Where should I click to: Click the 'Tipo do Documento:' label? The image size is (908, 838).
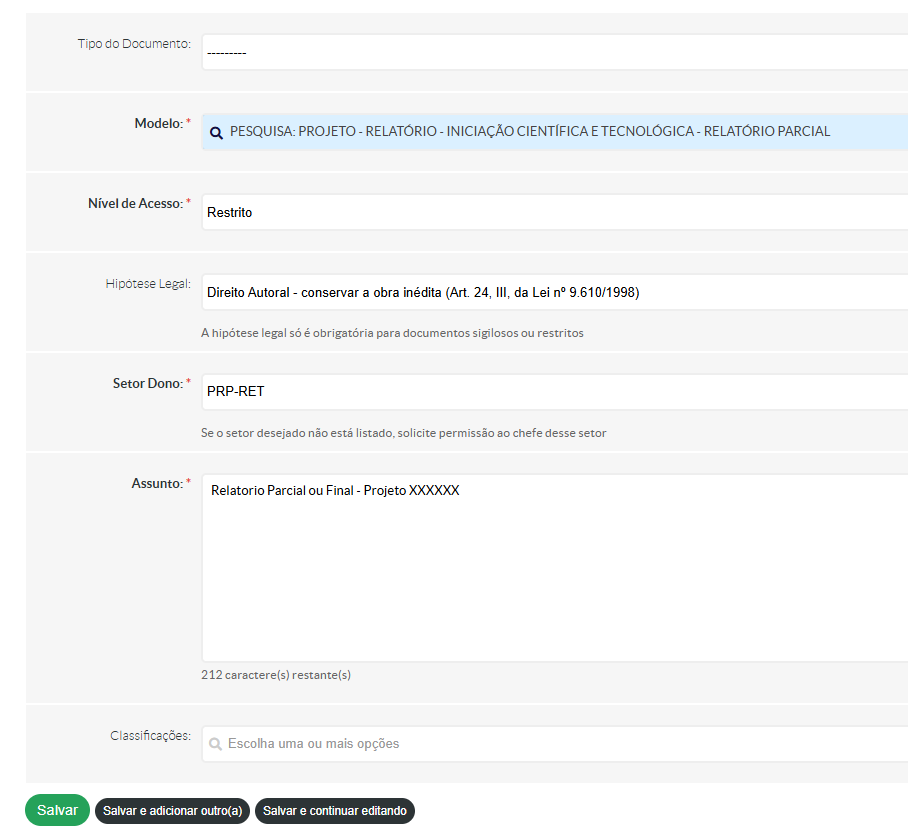click(x=134, y=44)
